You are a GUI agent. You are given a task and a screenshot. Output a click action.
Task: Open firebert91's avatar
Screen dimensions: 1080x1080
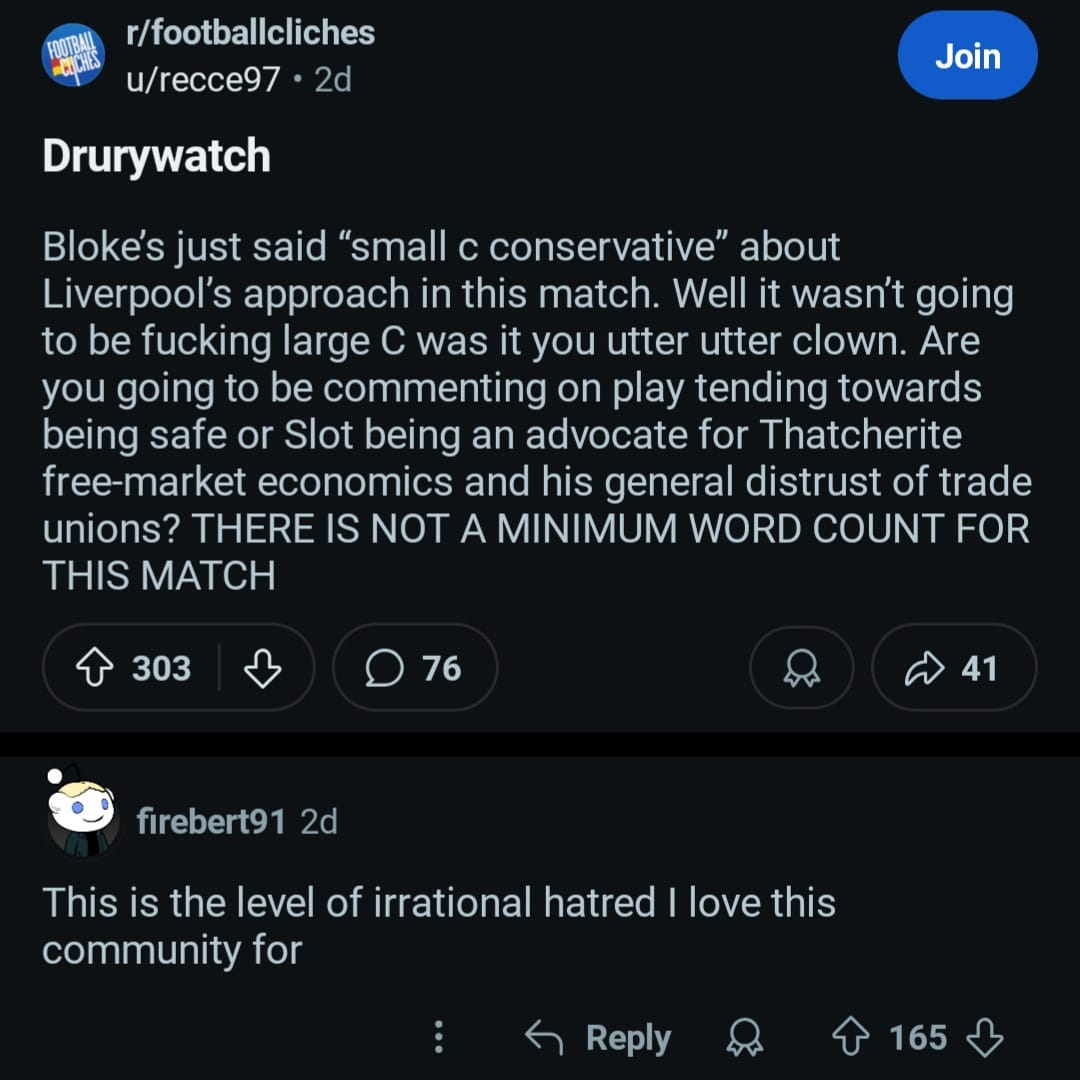(84, 819)
